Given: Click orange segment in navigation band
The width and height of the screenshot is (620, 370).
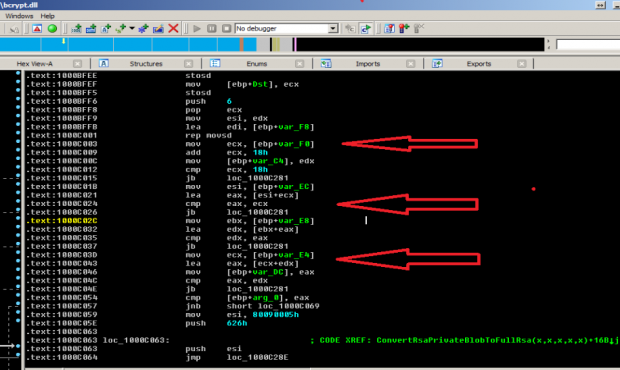Looking at the screenshot, I should [x=241, y=44].
